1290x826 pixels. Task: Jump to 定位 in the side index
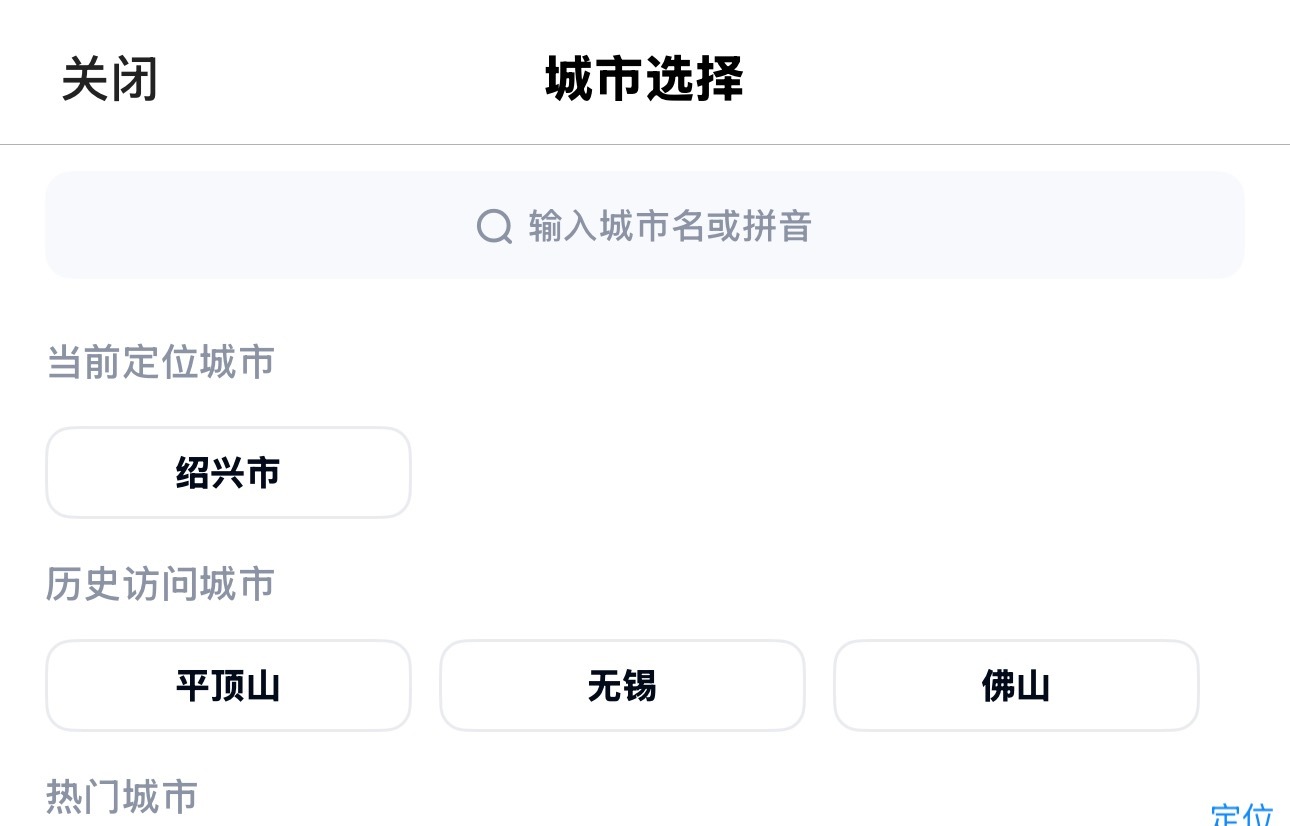click(1242, 814)
